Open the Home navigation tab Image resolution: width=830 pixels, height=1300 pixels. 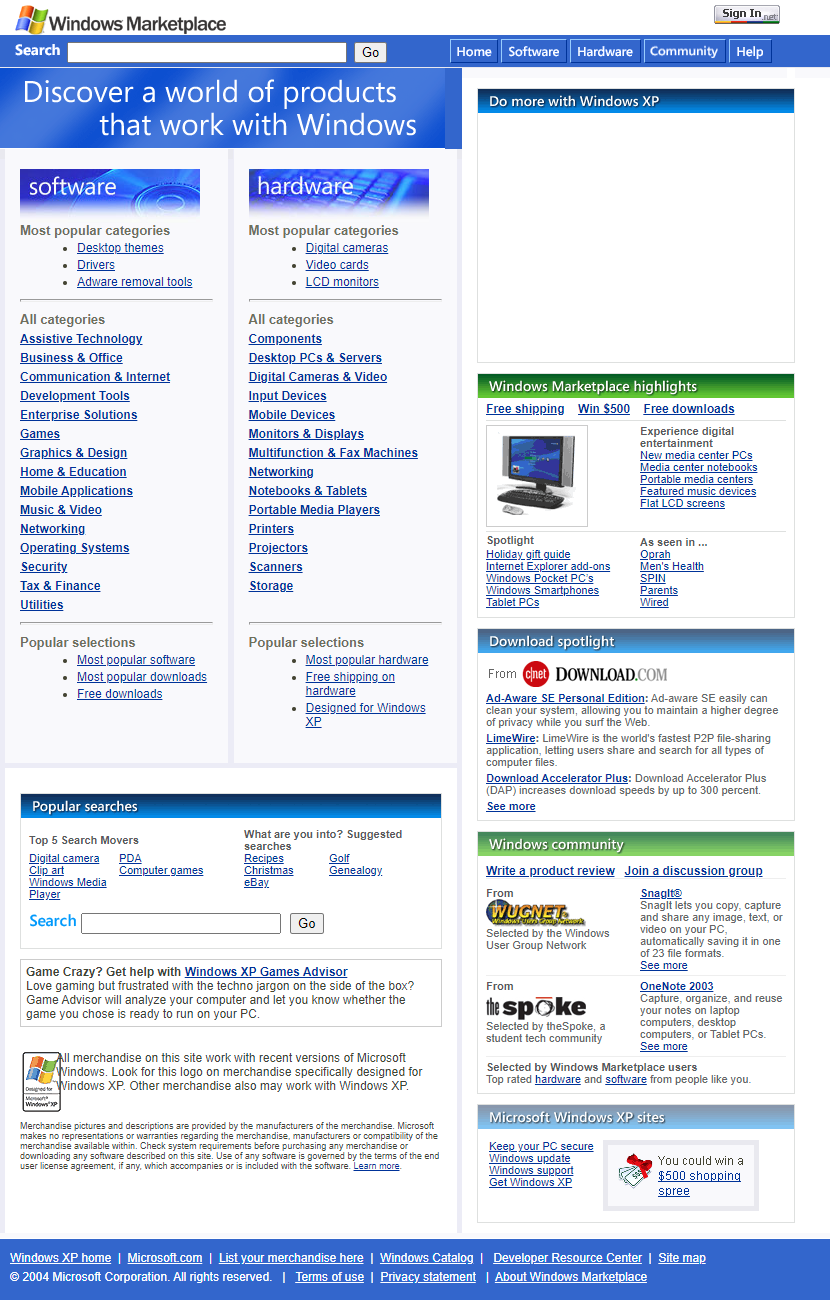click(x=474, y=51)
